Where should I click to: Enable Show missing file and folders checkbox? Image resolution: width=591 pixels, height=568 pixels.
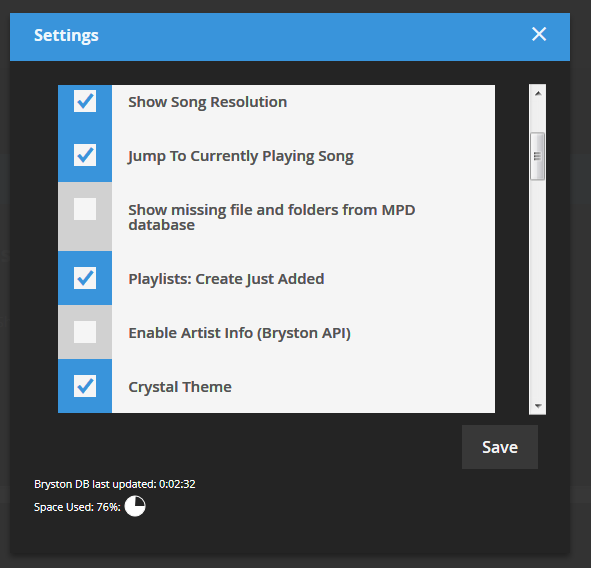click(85, 209)
